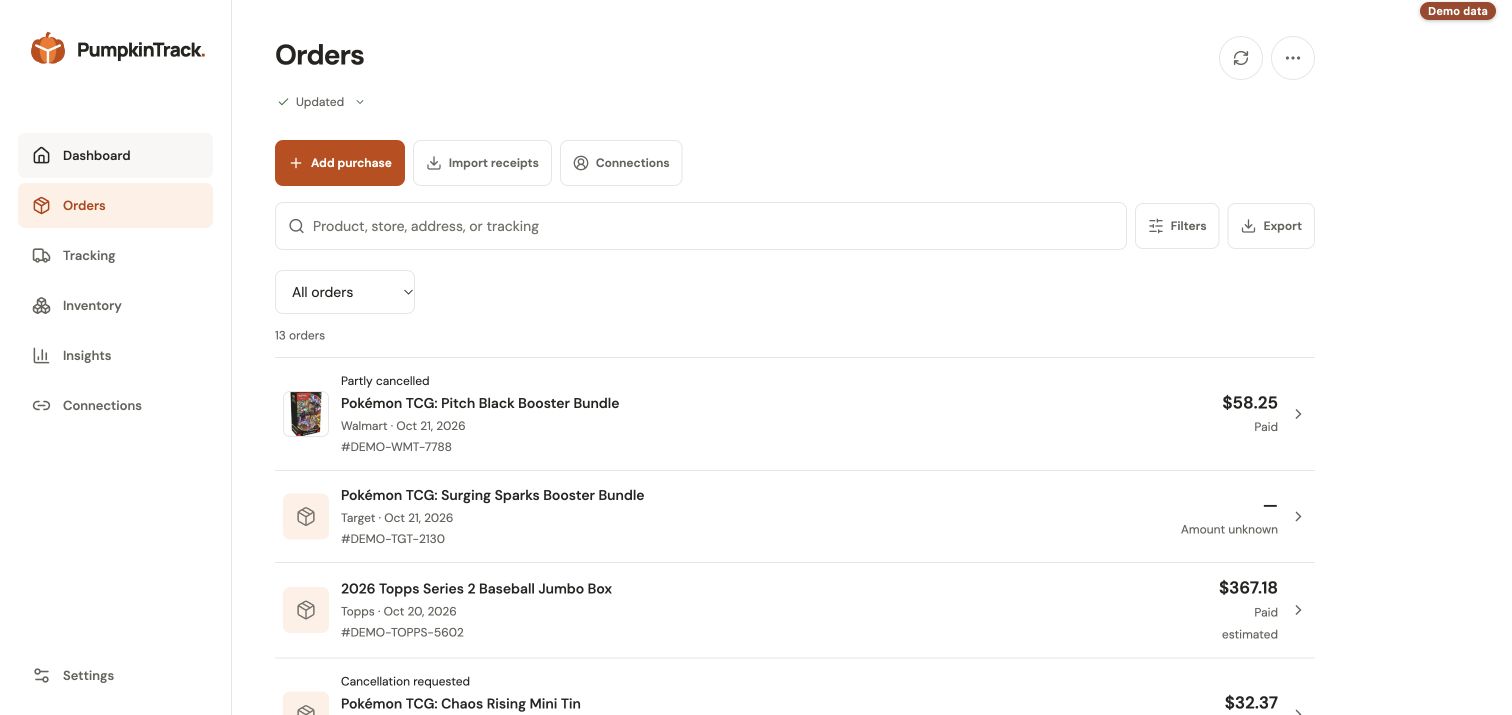Select Orders in the sidebar
This screenshot has height=715, width=1512.
coord(115,205)
